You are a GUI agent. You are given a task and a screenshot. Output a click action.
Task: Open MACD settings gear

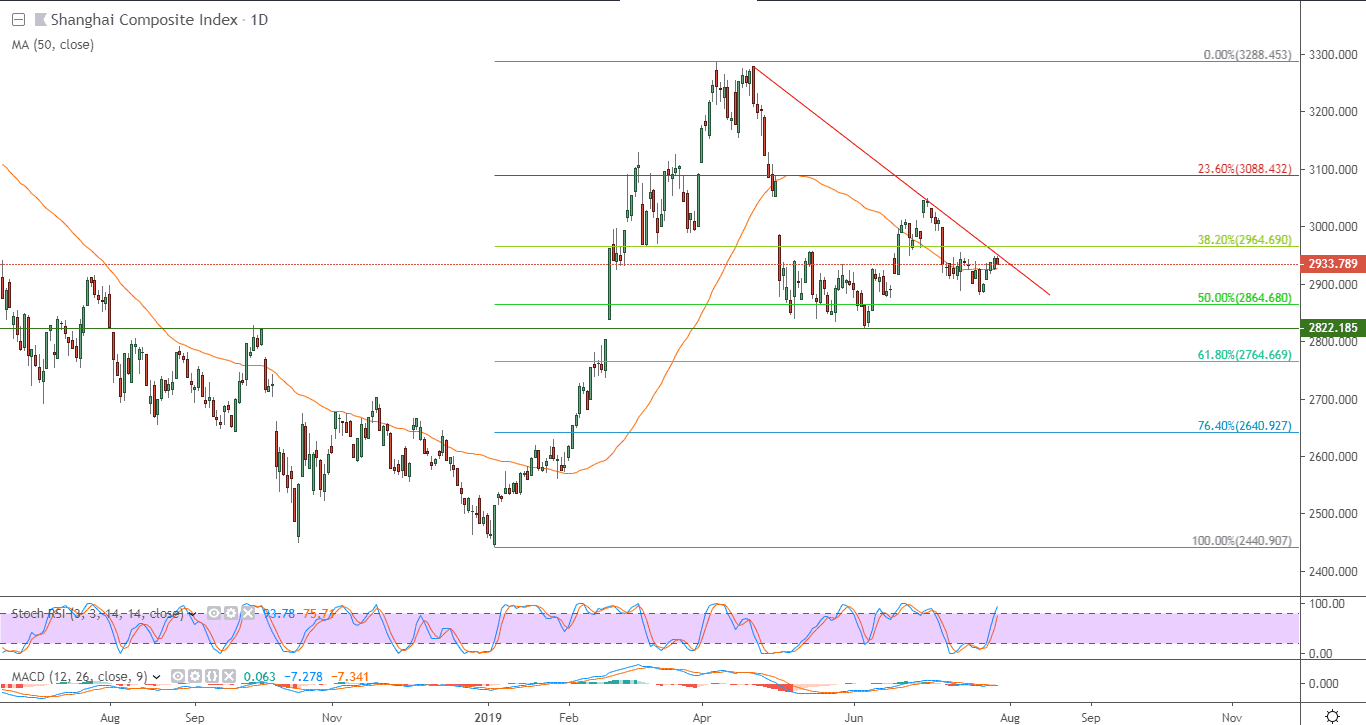tap(195, 677)
